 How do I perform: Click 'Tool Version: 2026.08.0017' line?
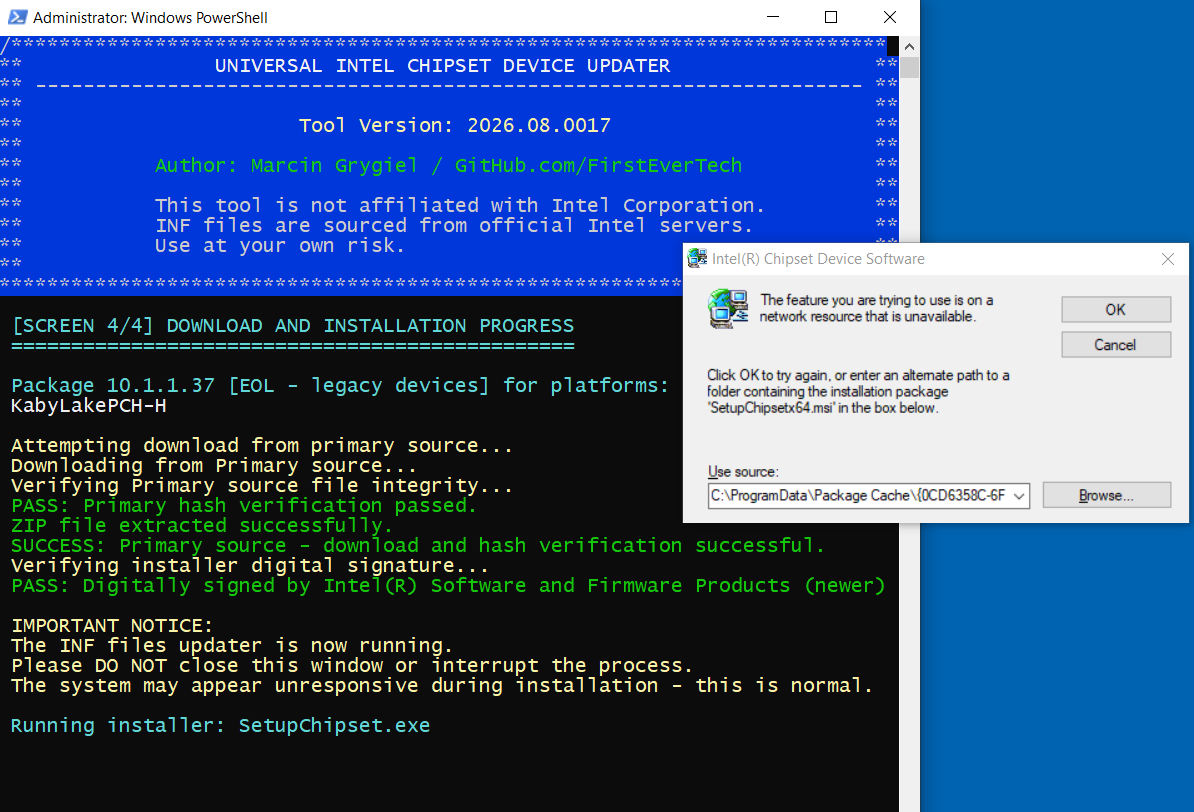pos(455,125)
